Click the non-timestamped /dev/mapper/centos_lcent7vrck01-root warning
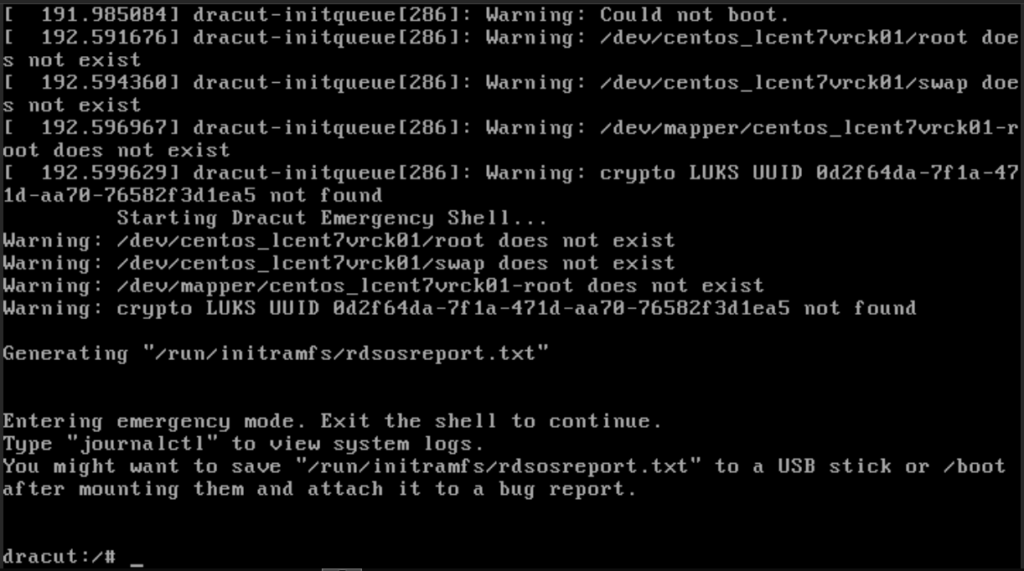This screenshot has width=1024, height=571. [383, 286]
